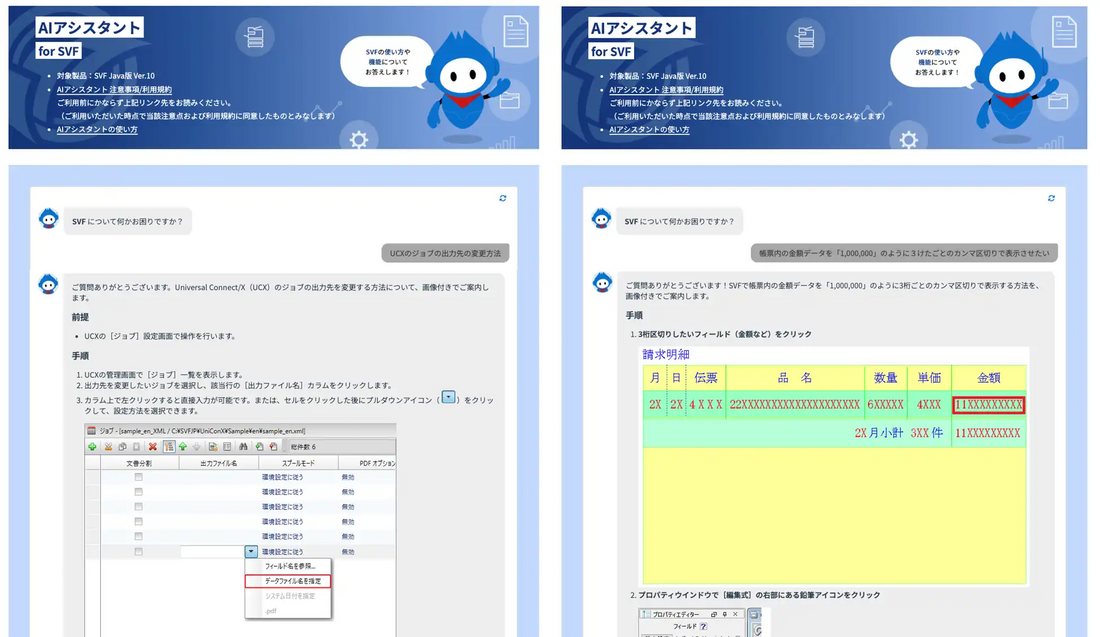
Task: Pin the プロパティエディター window
Action: pyautogui.click(x=724, y=614)
